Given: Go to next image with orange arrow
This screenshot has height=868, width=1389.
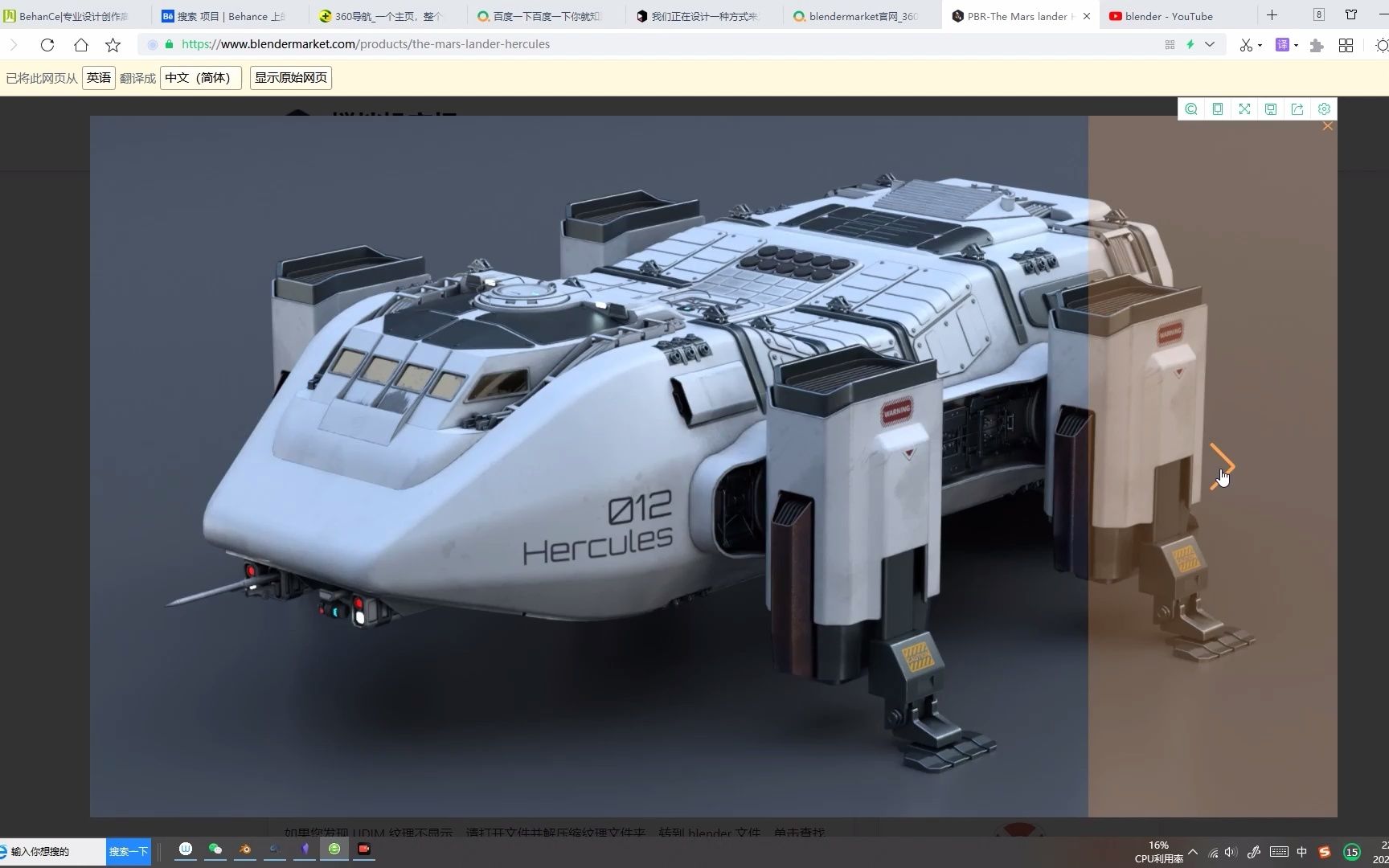Looking at the screenshot, I should click(1222, 466).
